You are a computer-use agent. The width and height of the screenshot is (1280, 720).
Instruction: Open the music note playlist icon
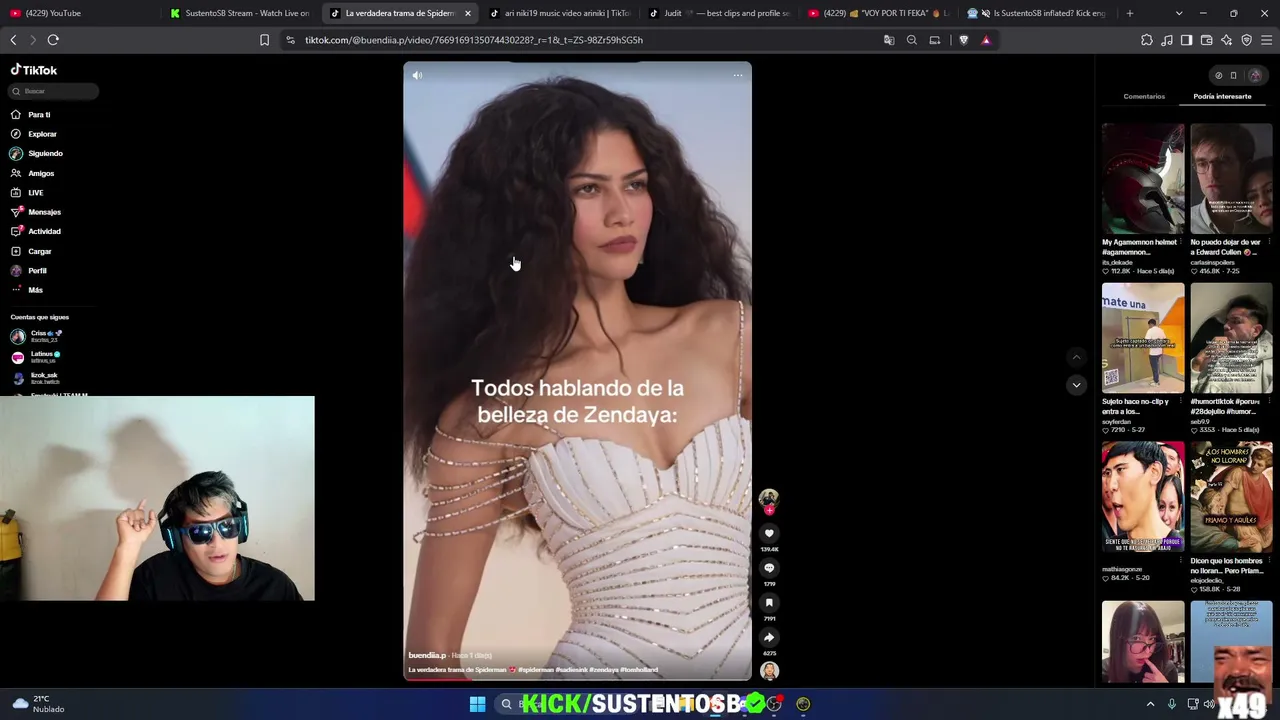point(1167,40)
